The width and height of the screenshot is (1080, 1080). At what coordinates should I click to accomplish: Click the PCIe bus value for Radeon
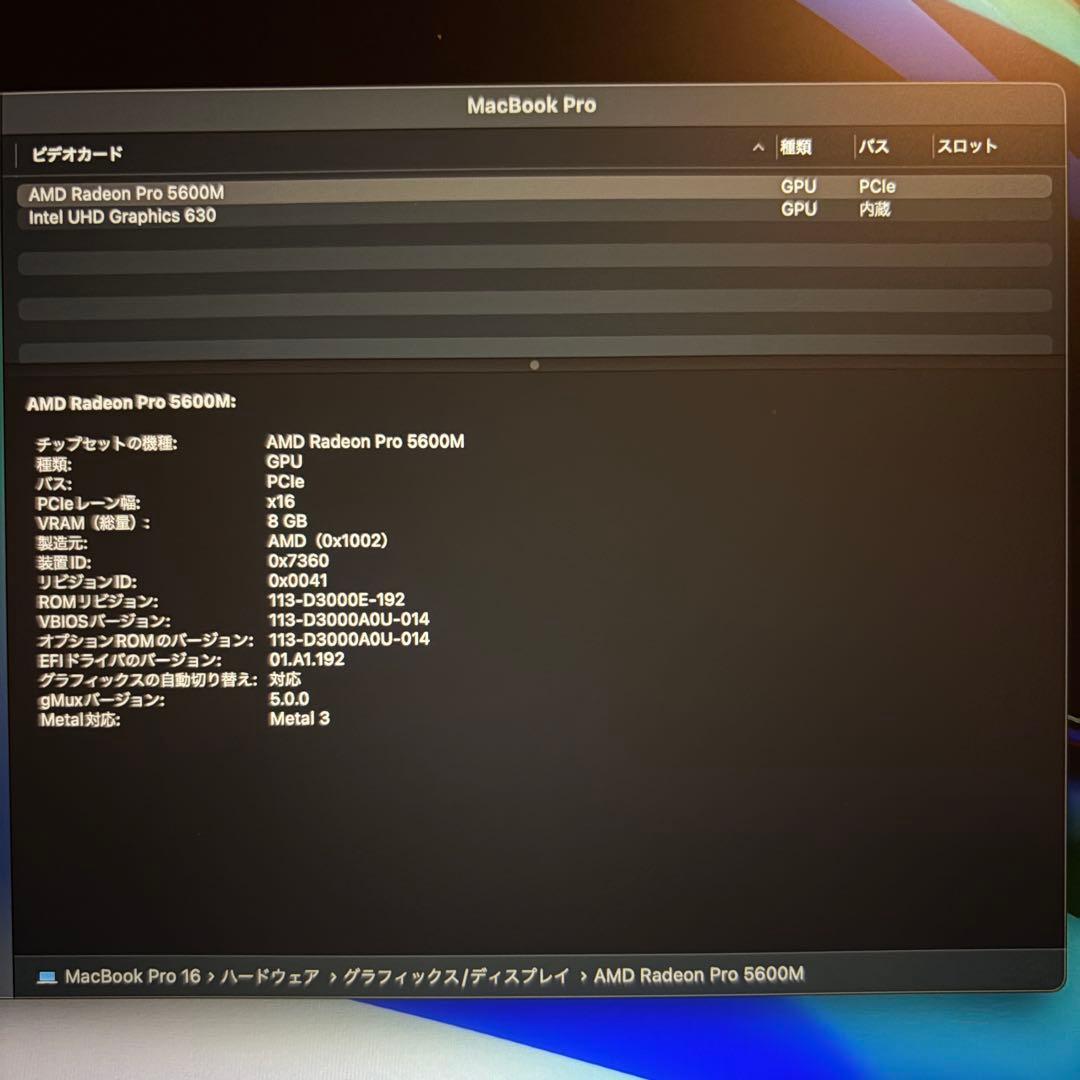pyautogui.click(x=877, y=187)
